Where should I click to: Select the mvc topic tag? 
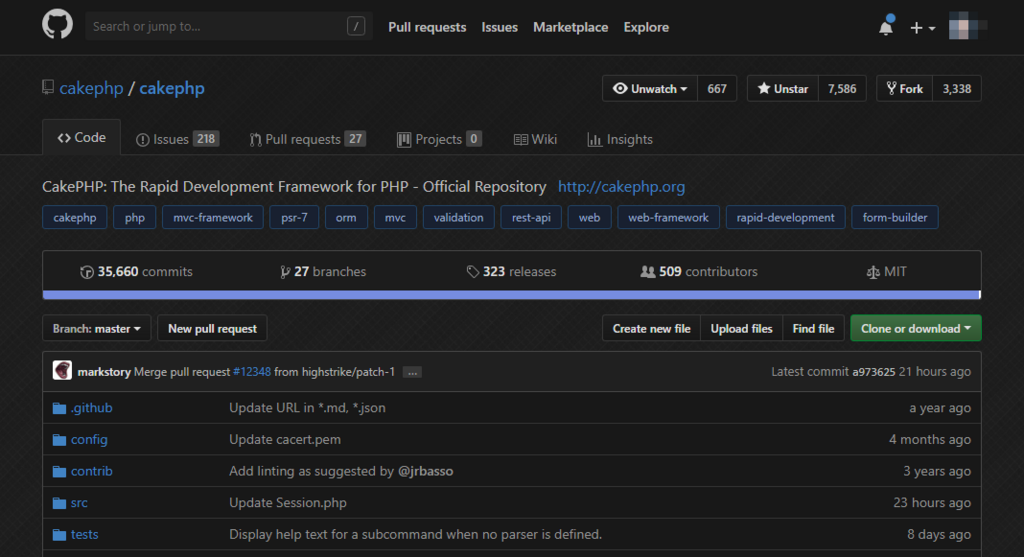(x=395, y=217)
